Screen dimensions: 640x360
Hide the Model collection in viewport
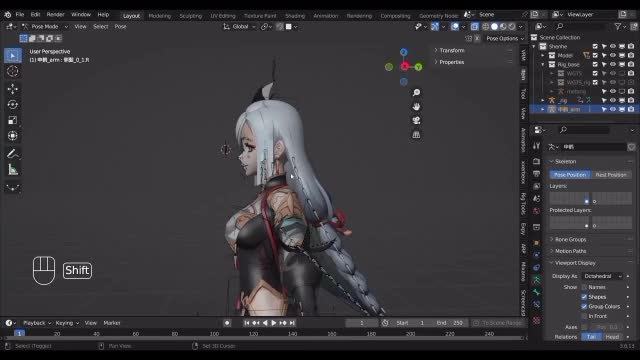click(x=613, y=55)
